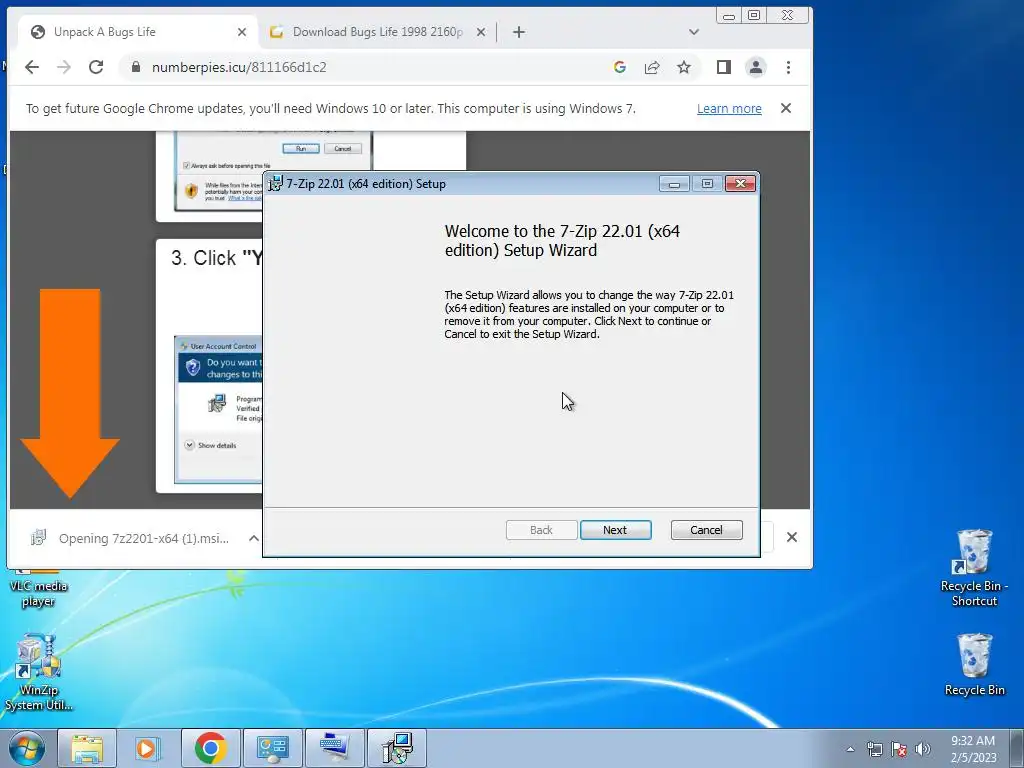Select the Recycle Bin - Shortcut desktop icon
This screenshot has height=768, width=1024.
974,568
